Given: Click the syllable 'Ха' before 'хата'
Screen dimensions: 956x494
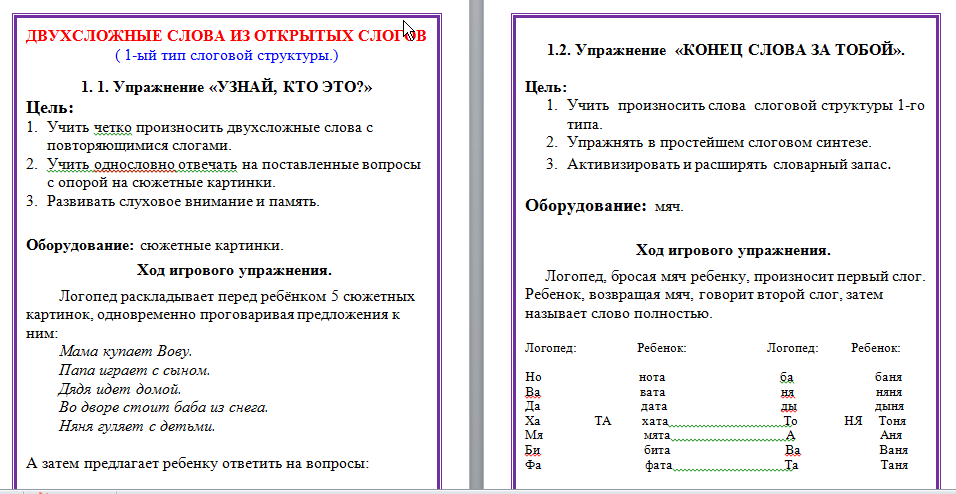Looking at the screenshot, I should pos(533,421).
